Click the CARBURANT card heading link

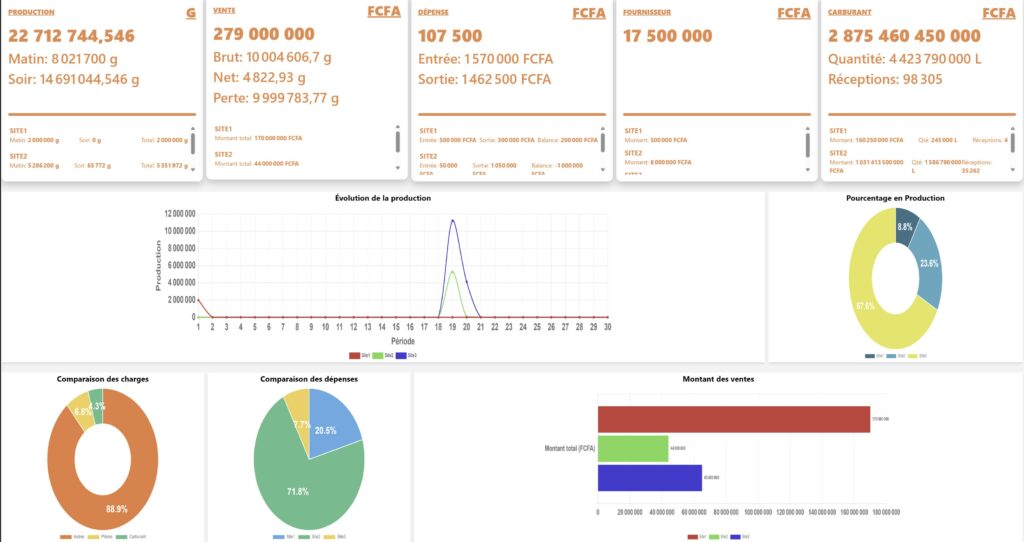pyautogui.click(x=852, y=13)
